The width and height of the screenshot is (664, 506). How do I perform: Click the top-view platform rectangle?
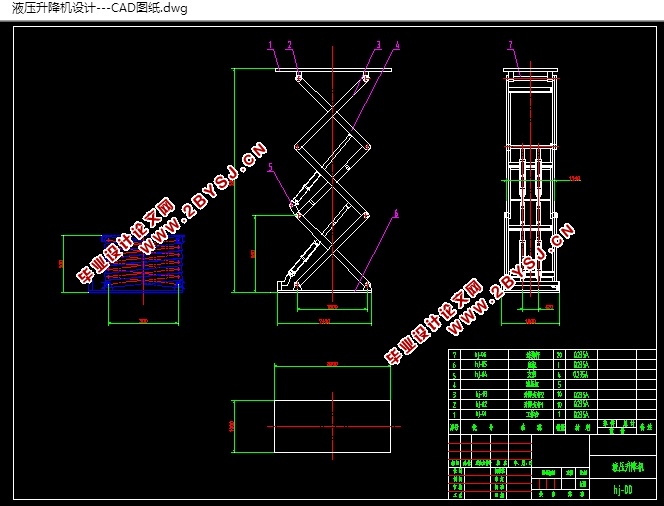(x=332, y=426)
